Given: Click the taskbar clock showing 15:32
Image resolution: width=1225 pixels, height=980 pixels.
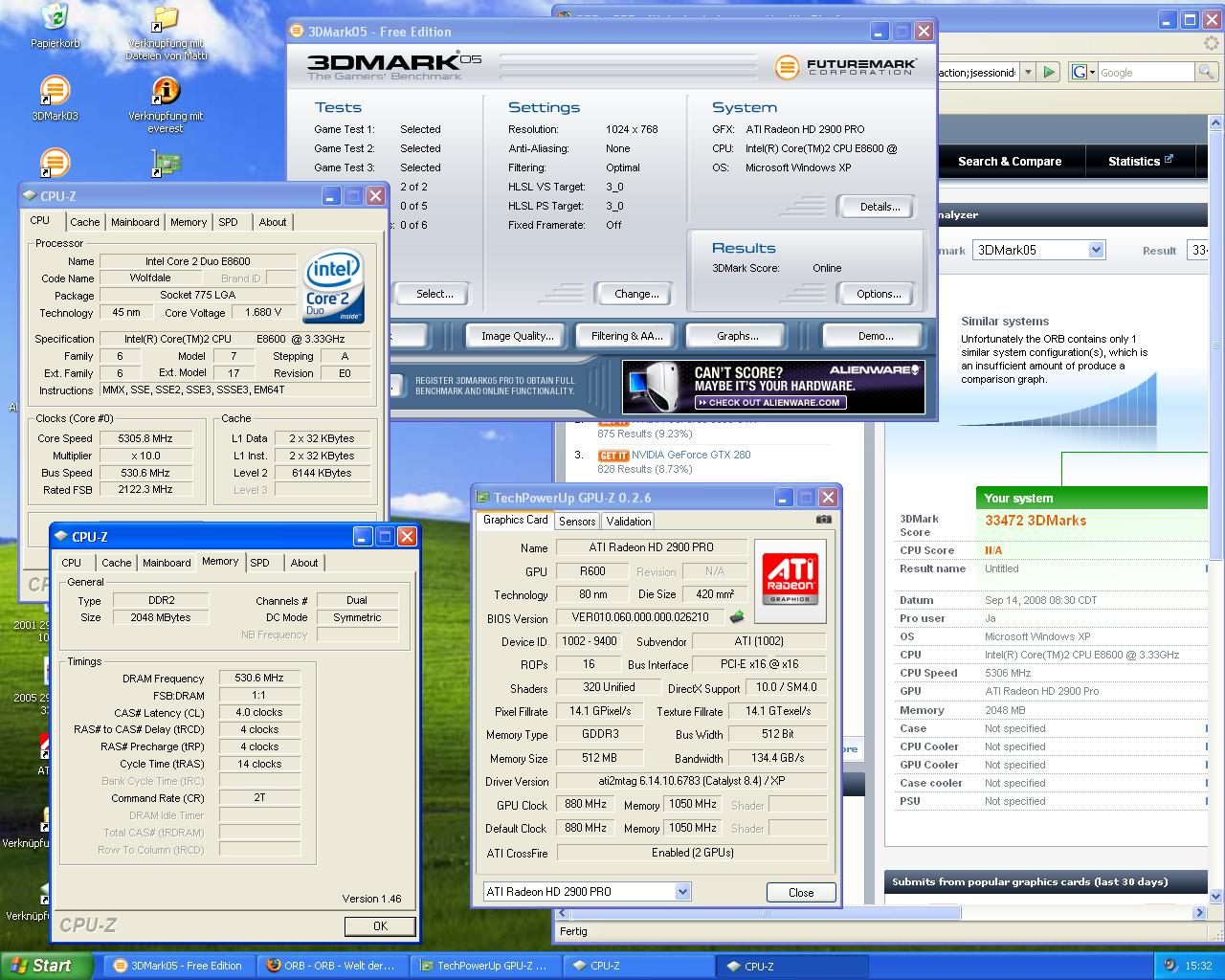Looking at the screenshot, I should [x=1198, y=966].
